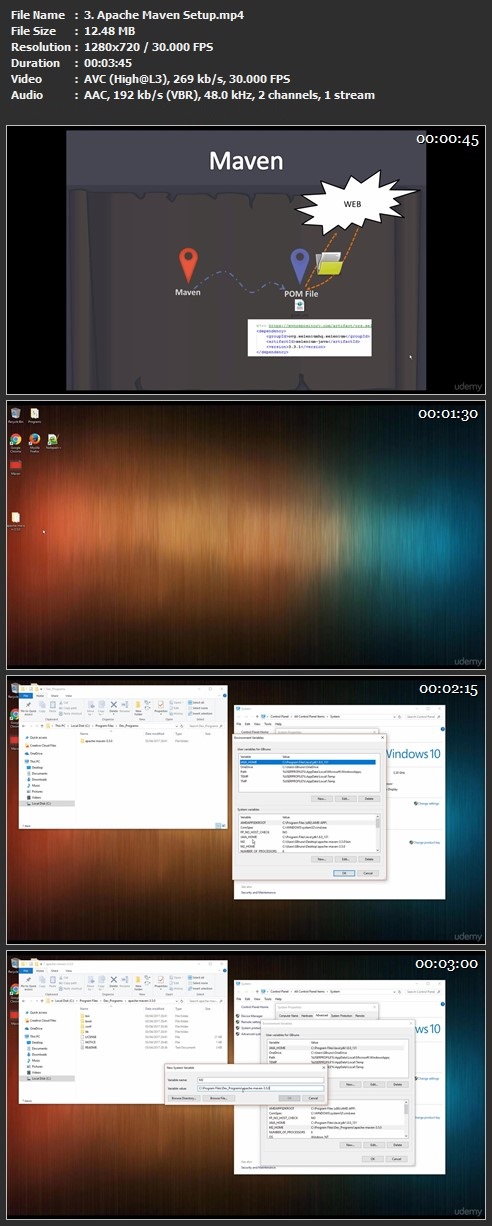Switch to the Remote tab in System Properties
This screenshot has width=492, height=1226.
click(360, 1016)
